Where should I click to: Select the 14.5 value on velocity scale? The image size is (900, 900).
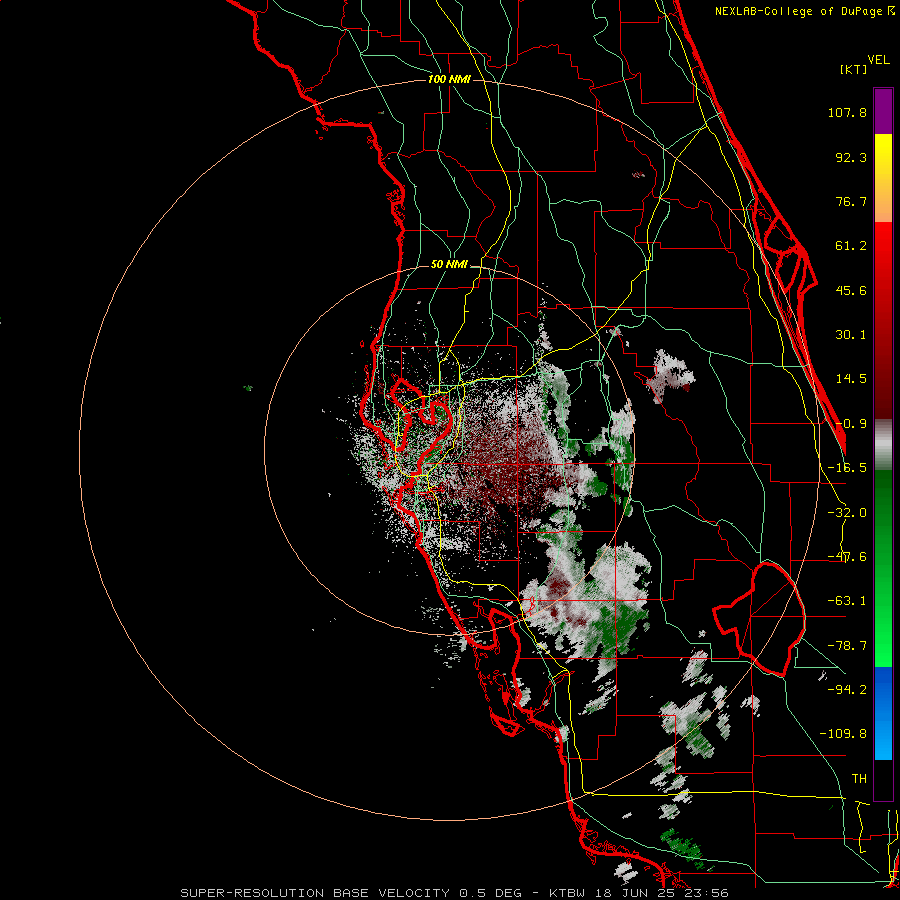[851, 379]
